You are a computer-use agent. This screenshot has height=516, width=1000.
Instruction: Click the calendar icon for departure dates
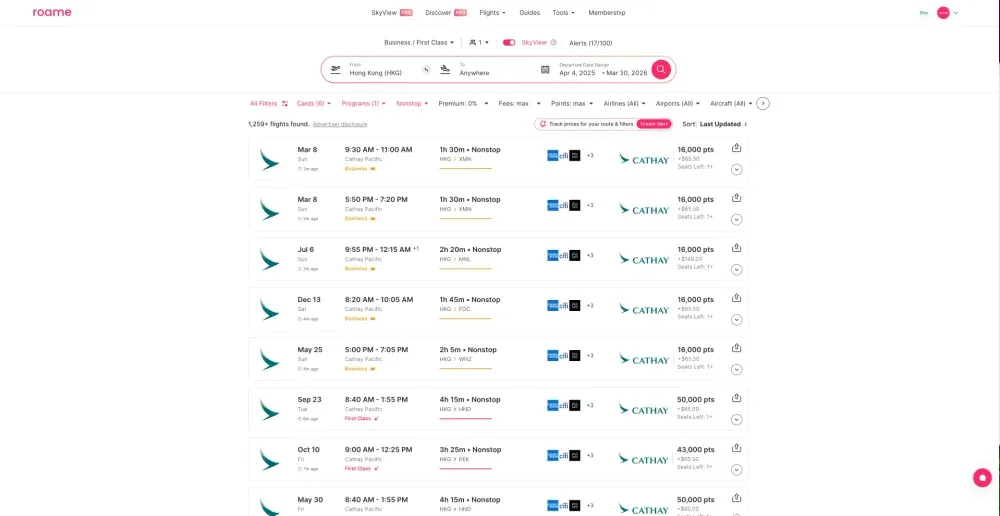point(545,70)
